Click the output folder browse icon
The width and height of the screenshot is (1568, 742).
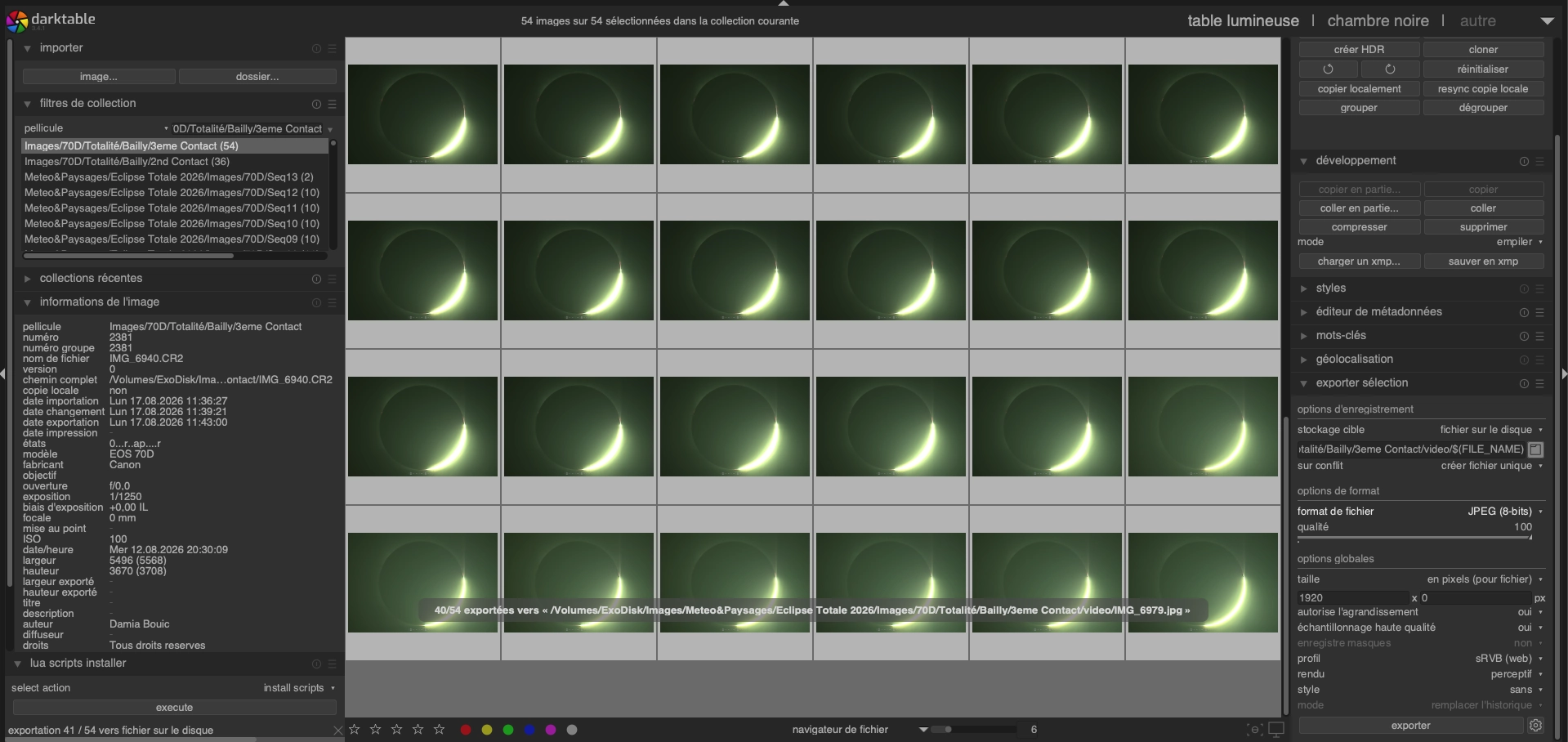click(x=1536, y=449)
